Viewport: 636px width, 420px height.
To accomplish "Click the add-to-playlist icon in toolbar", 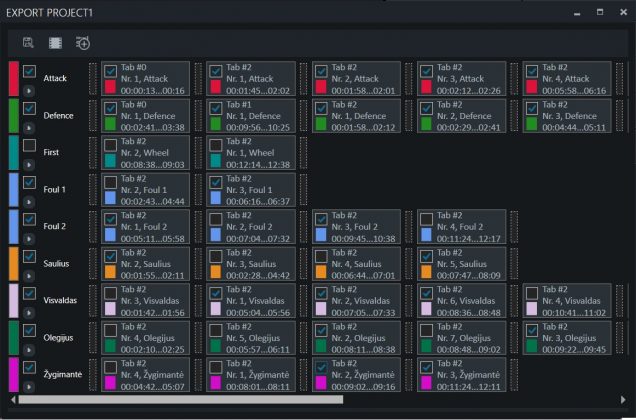I will point(82,42).
